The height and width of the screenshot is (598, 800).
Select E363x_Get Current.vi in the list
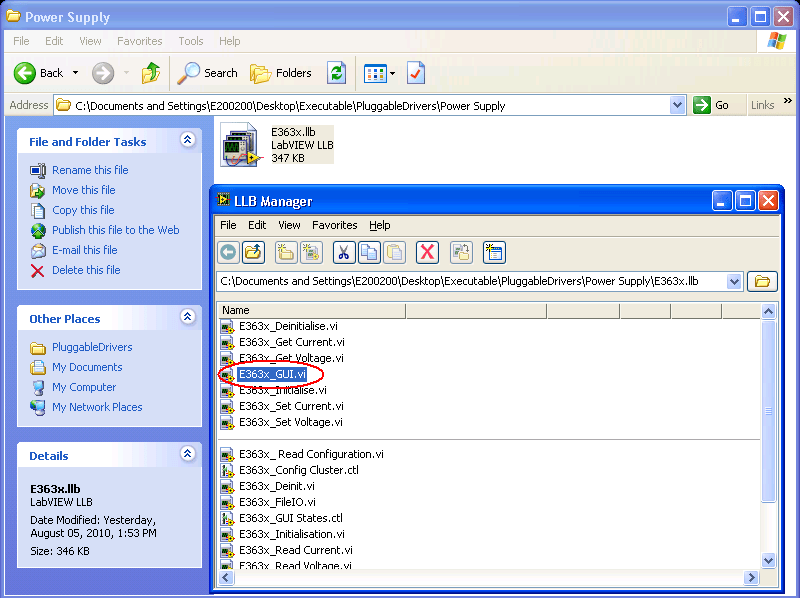point(292,342)
